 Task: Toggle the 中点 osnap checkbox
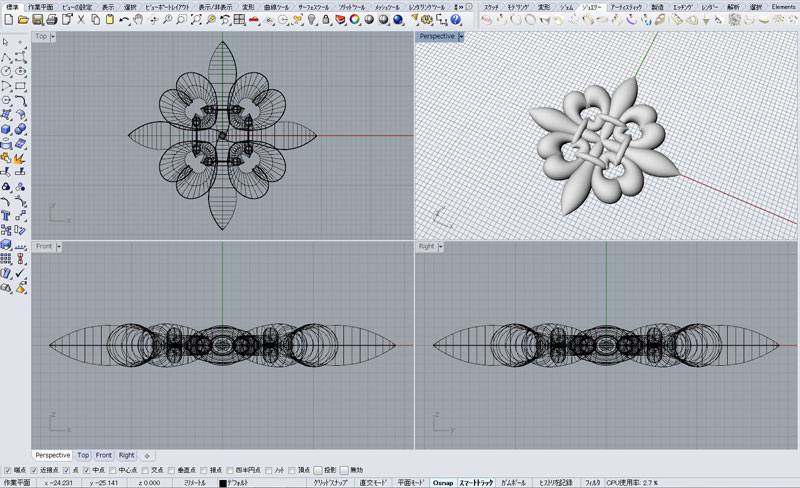[x=87, y=470]
